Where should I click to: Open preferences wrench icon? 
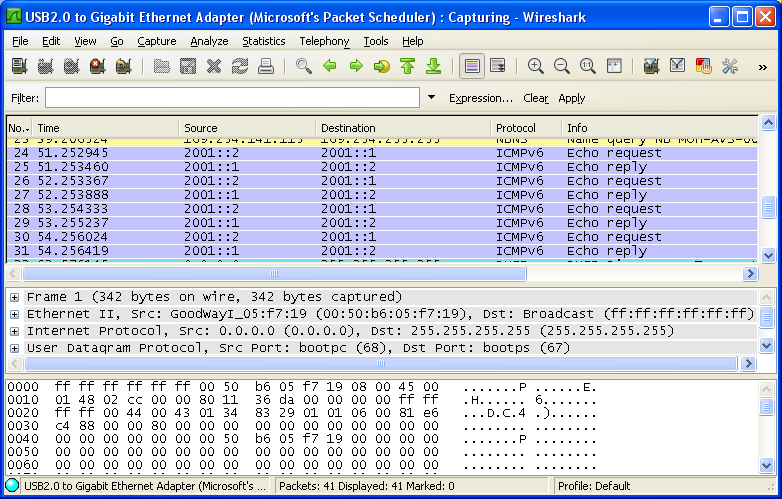click(x=730, y=66)
